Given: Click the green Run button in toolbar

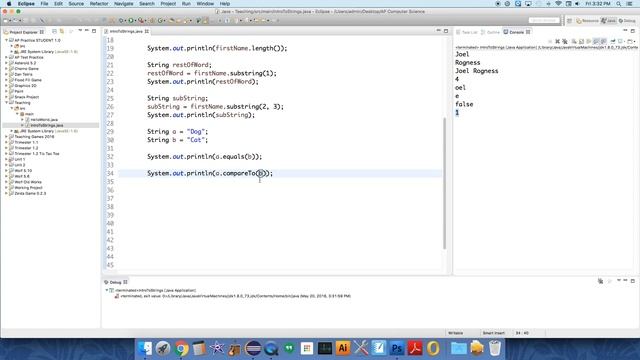Looking at the screenshot, I should coord(131,20).
